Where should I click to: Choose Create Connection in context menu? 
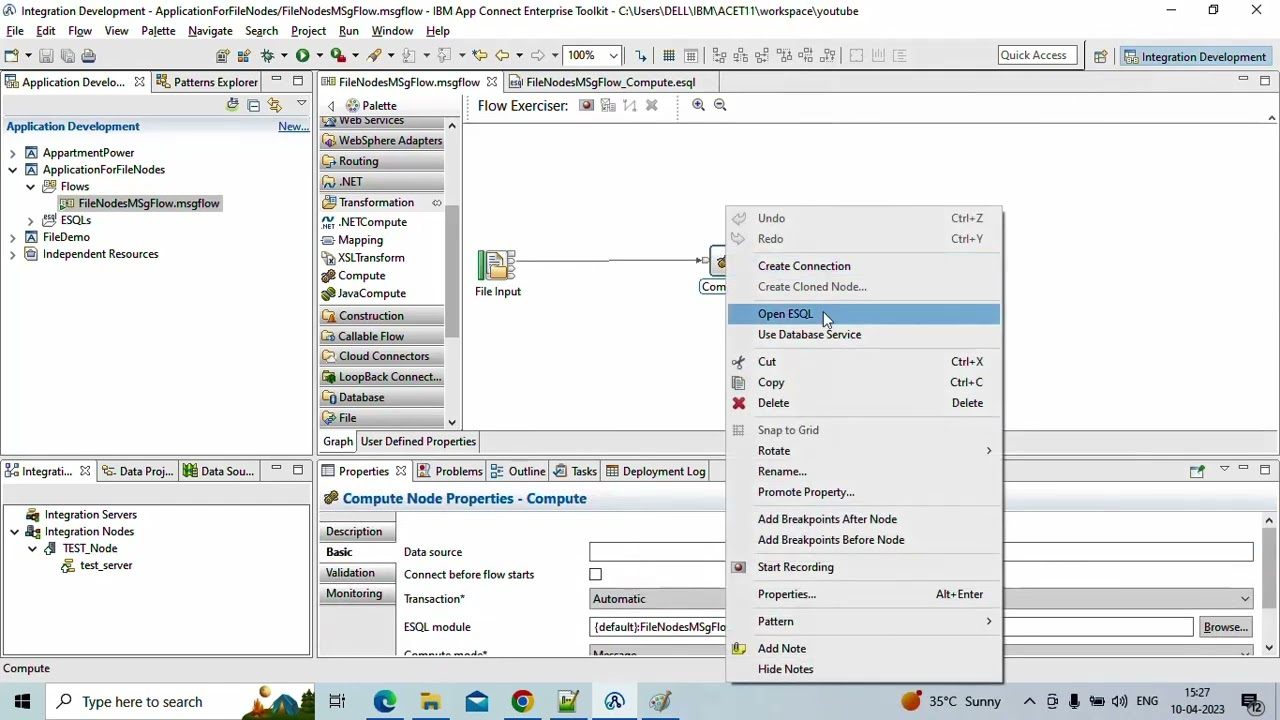863,266
